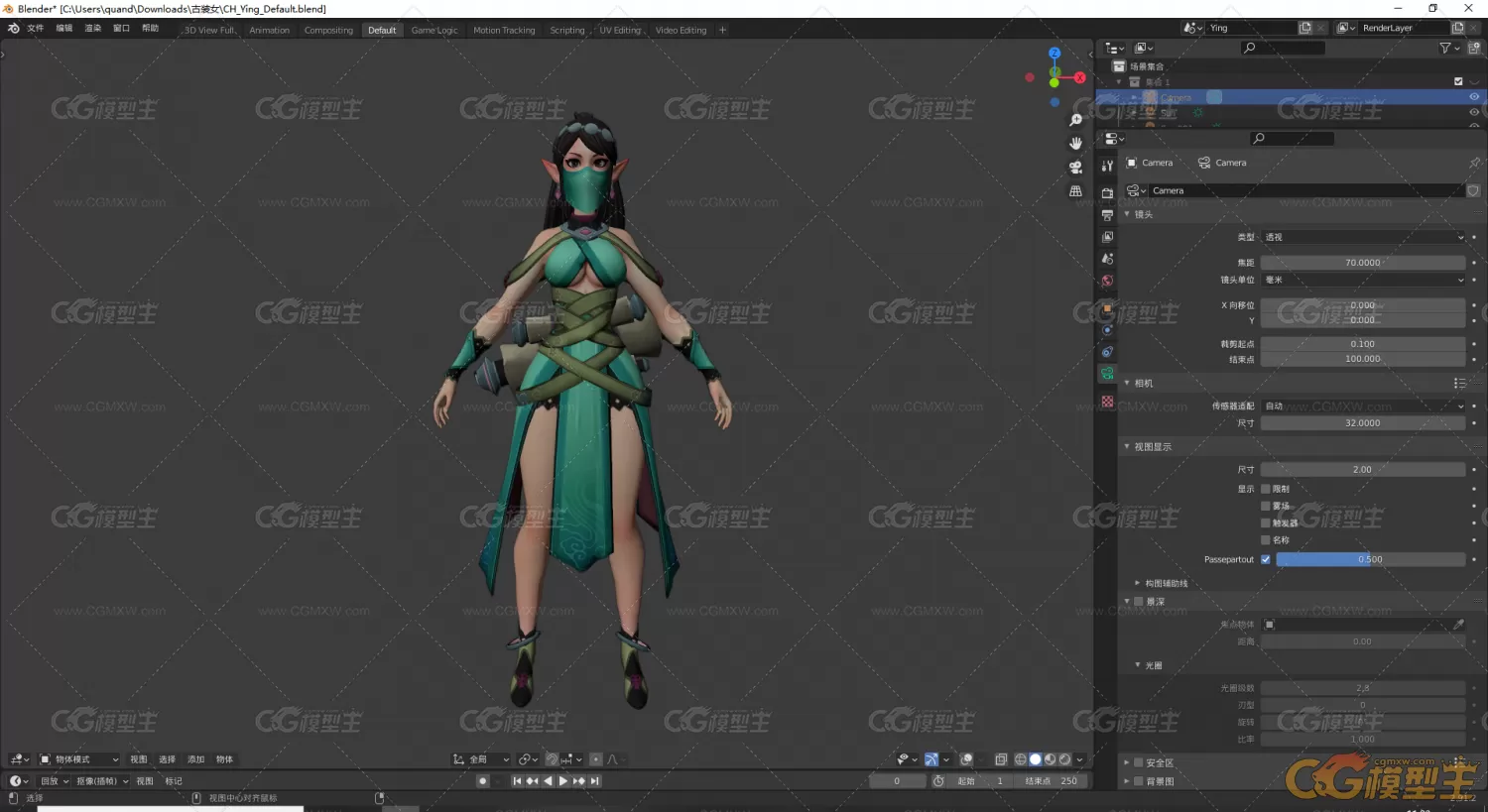Switch to the Compositing workspace tab
The image size is (1488, 812).
(328, 31)
